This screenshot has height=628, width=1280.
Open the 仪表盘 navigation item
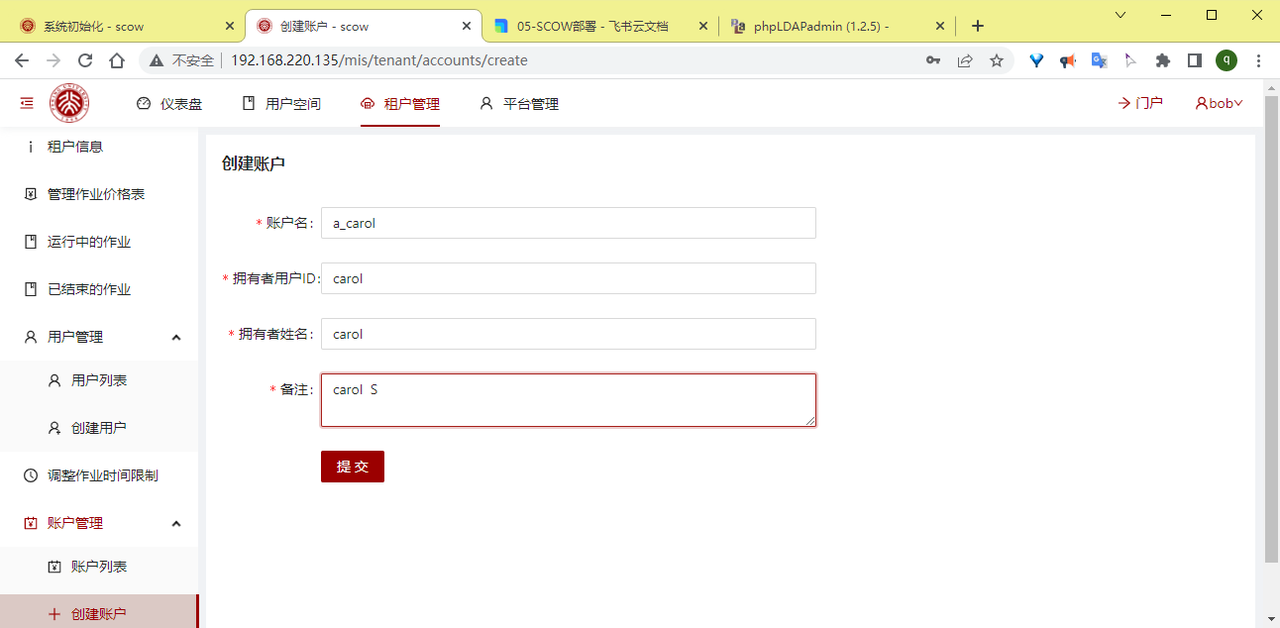click(x=169, y=103)
